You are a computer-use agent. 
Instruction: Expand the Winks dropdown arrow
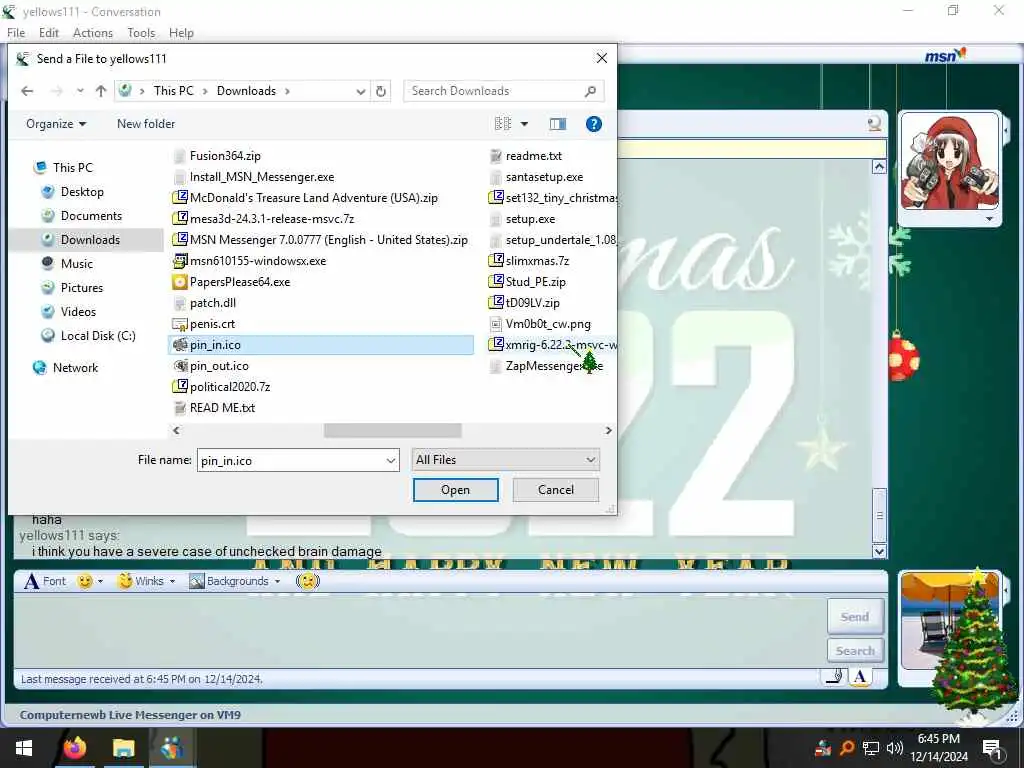(x=172, y=581)
